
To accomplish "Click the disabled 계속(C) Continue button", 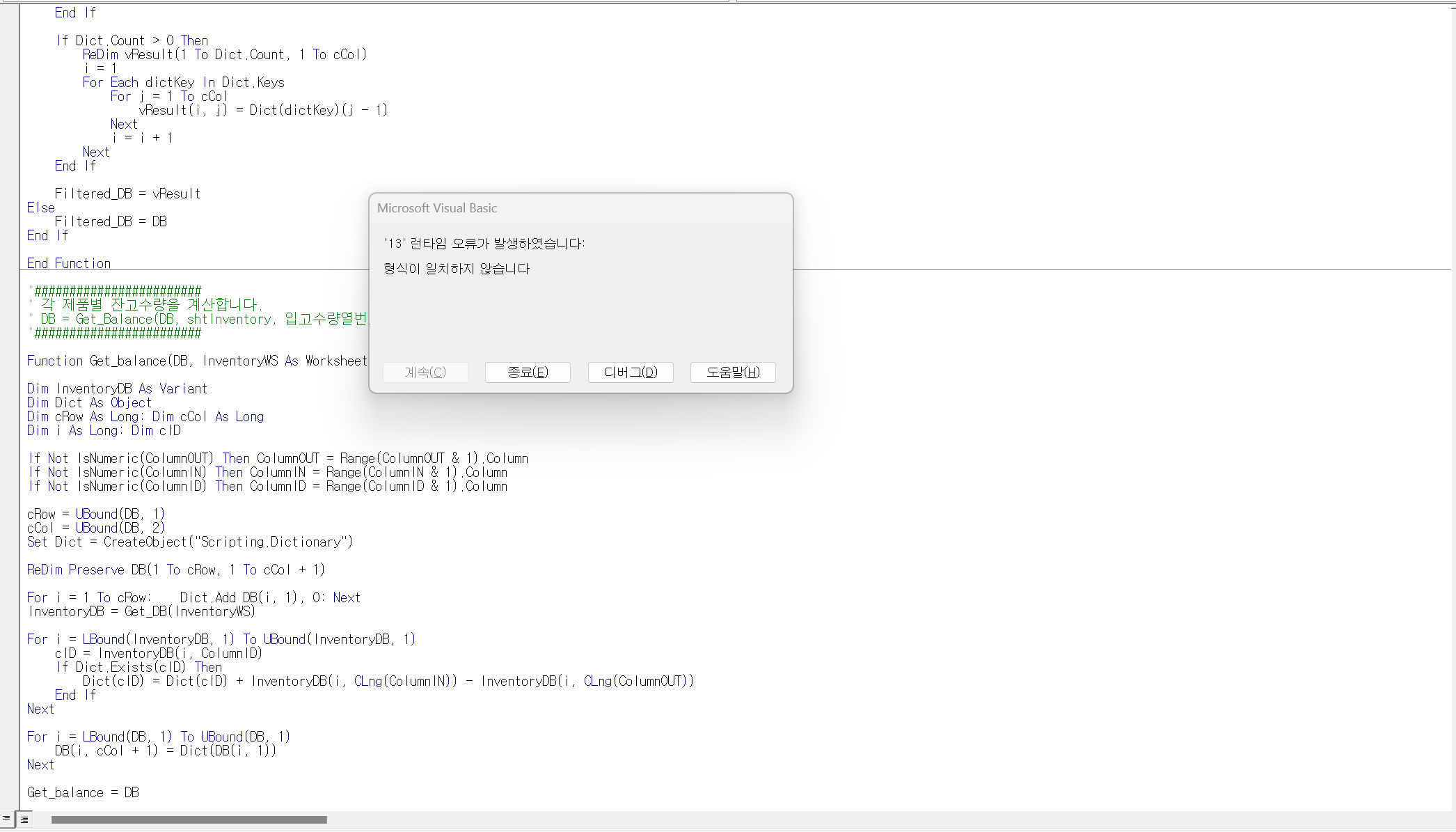I will pos(425,372).
